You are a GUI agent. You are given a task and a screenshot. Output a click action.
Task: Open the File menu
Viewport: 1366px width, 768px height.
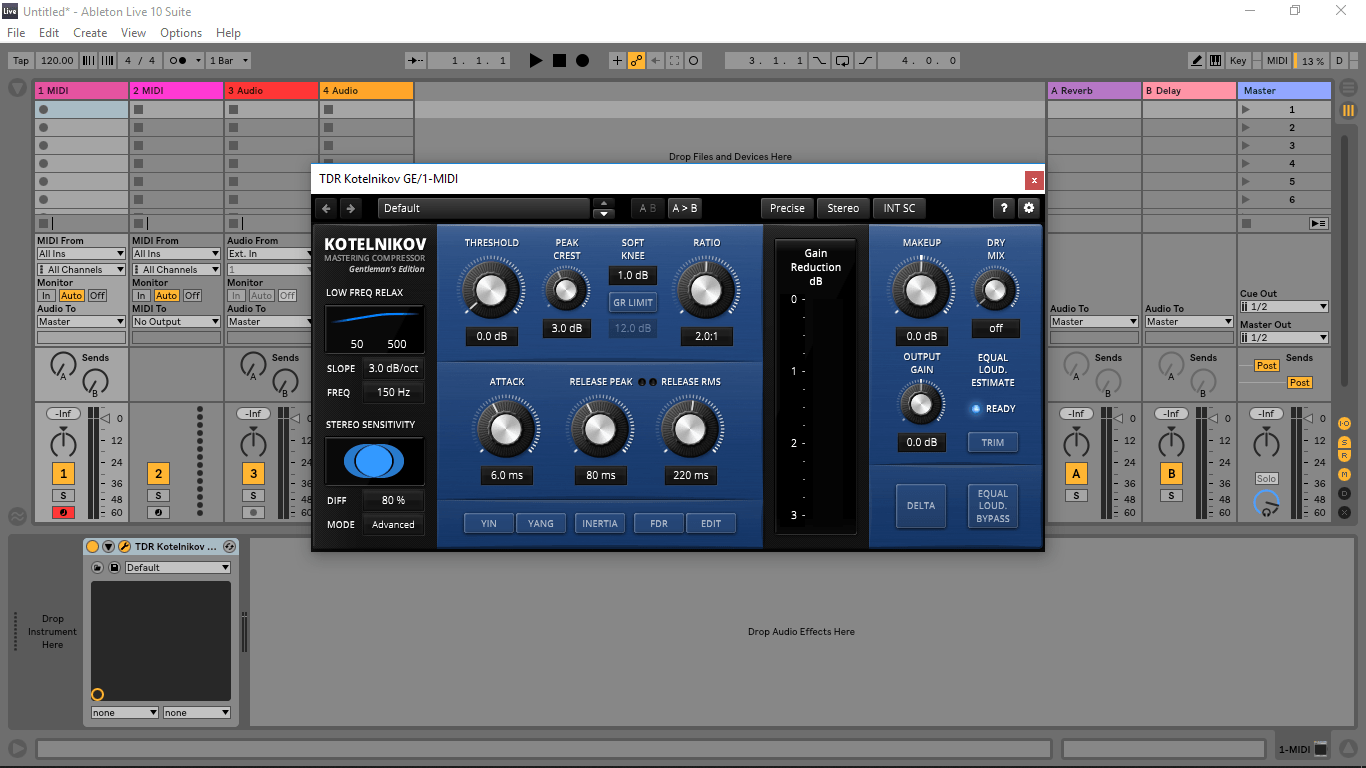(x=16, y=33)
